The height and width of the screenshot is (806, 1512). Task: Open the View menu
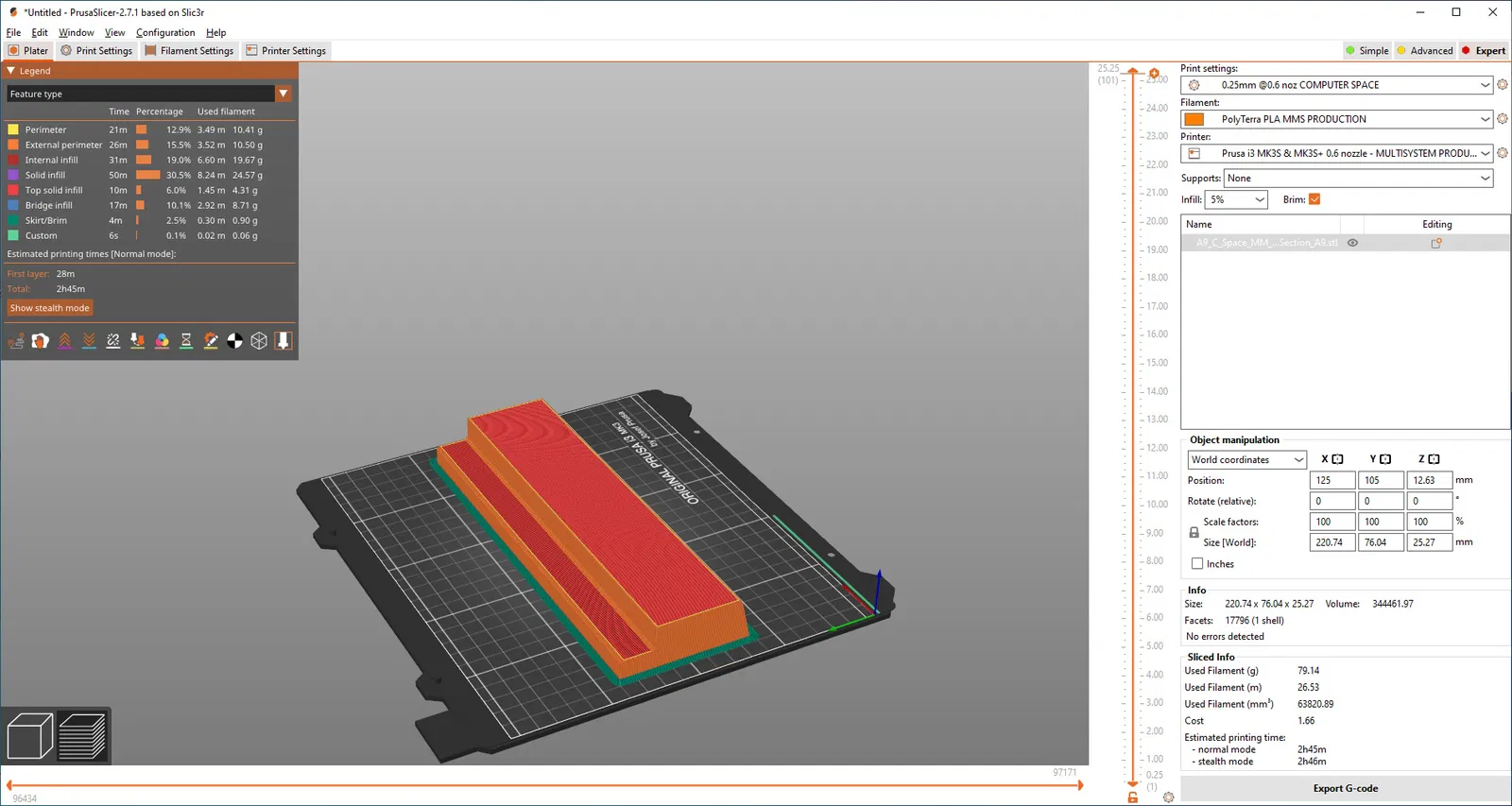coord(115,32)
